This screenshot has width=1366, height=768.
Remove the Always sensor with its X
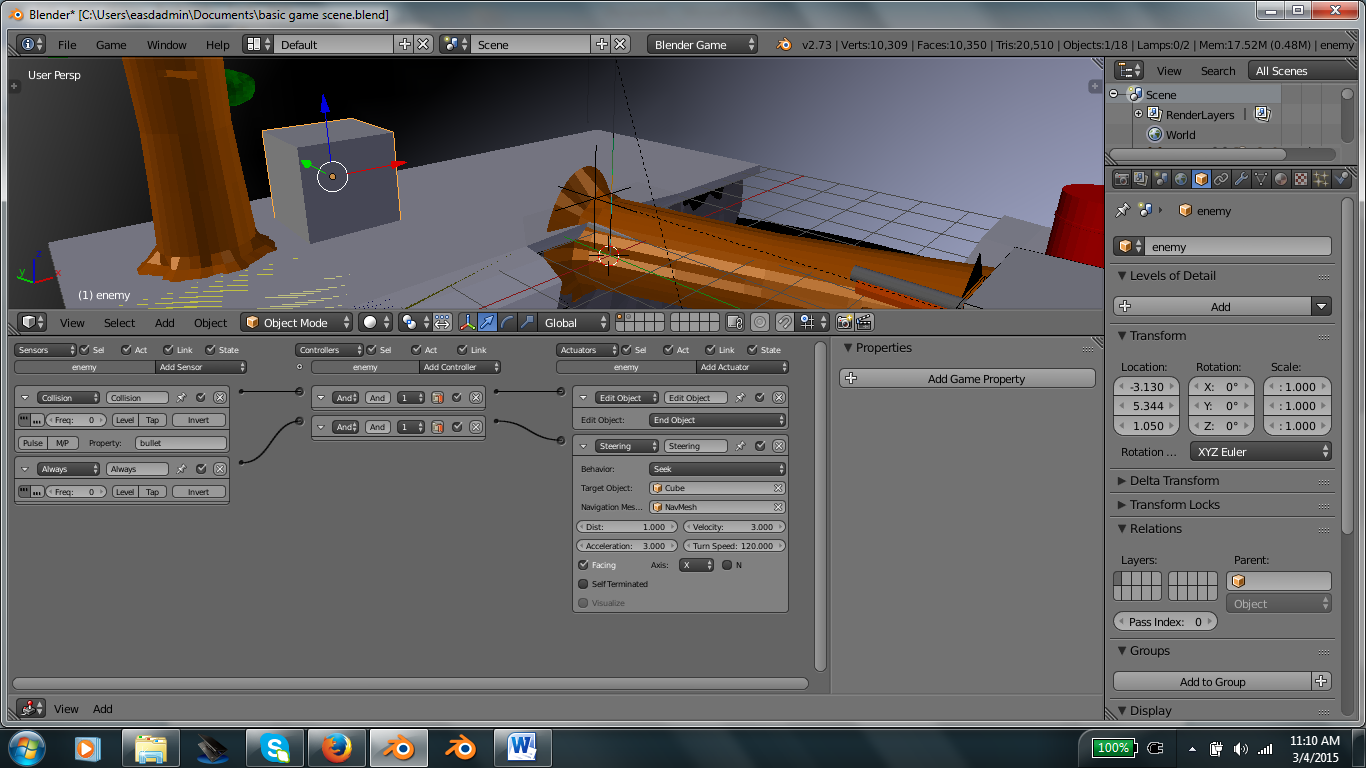click(x=220, y=468)
